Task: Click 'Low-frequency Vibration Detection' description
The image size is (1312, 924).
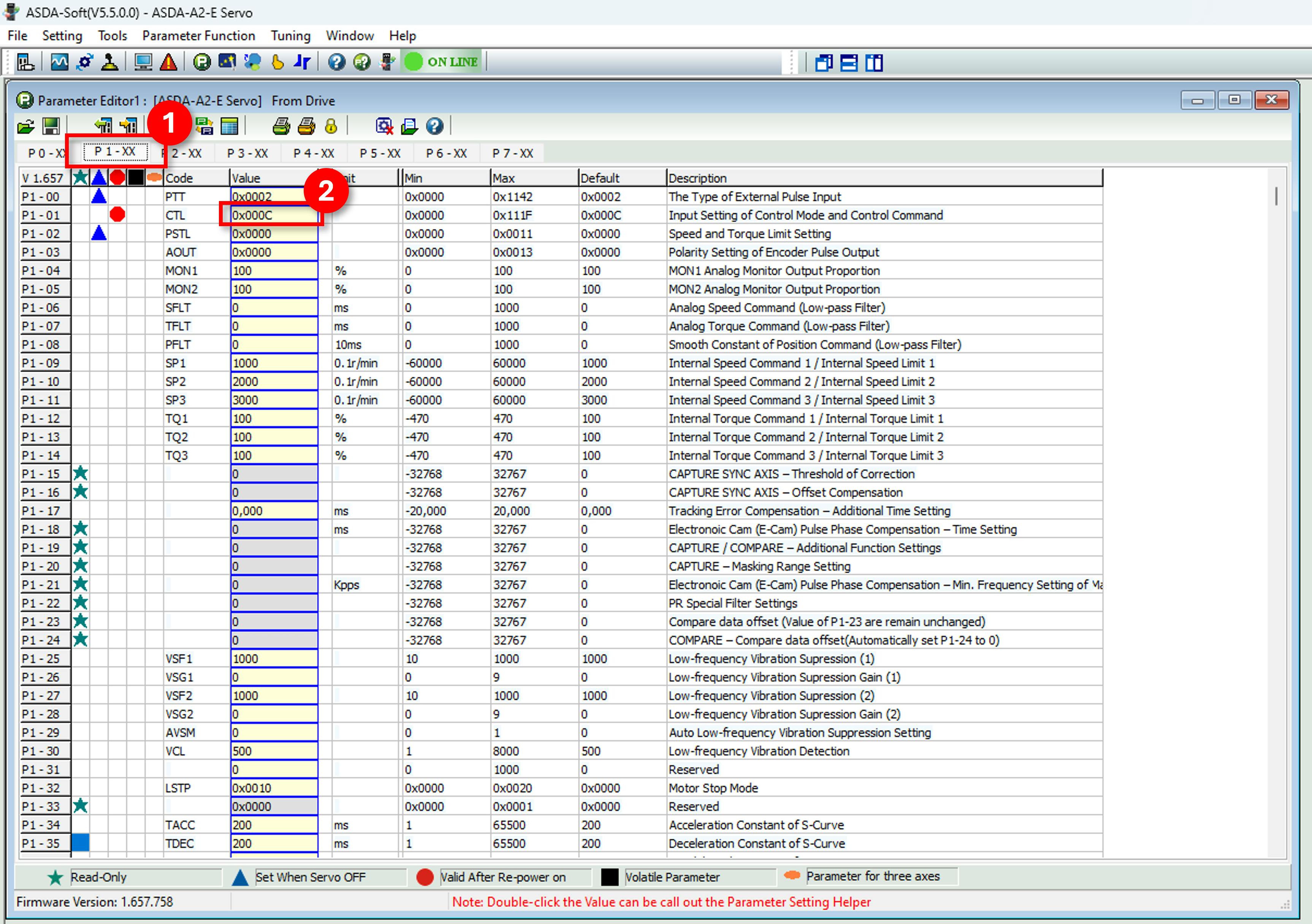Action: pyautogui.click(x=759, y=751)
